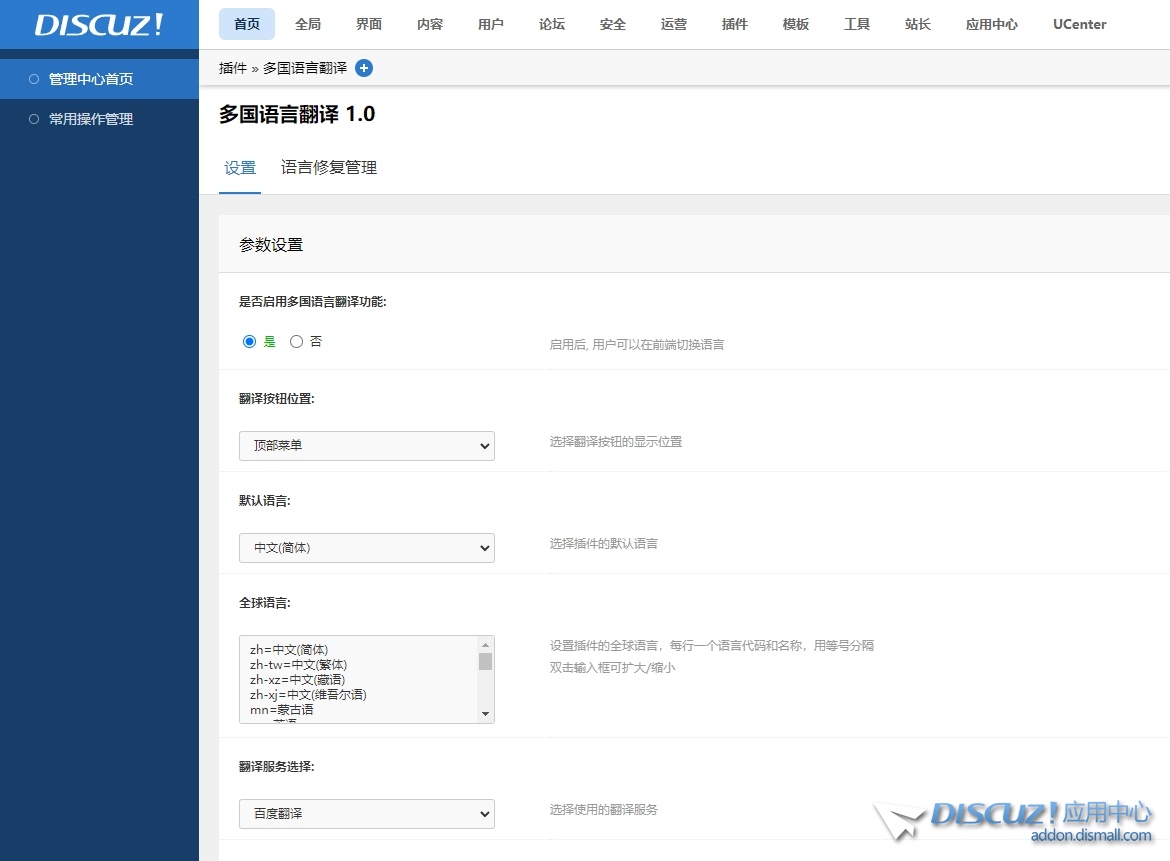Image resolution: width=1170 pixels, height=861 pixels.
Task: Click the 插件 breadcrumb link
Action: [x=233, y=68]
